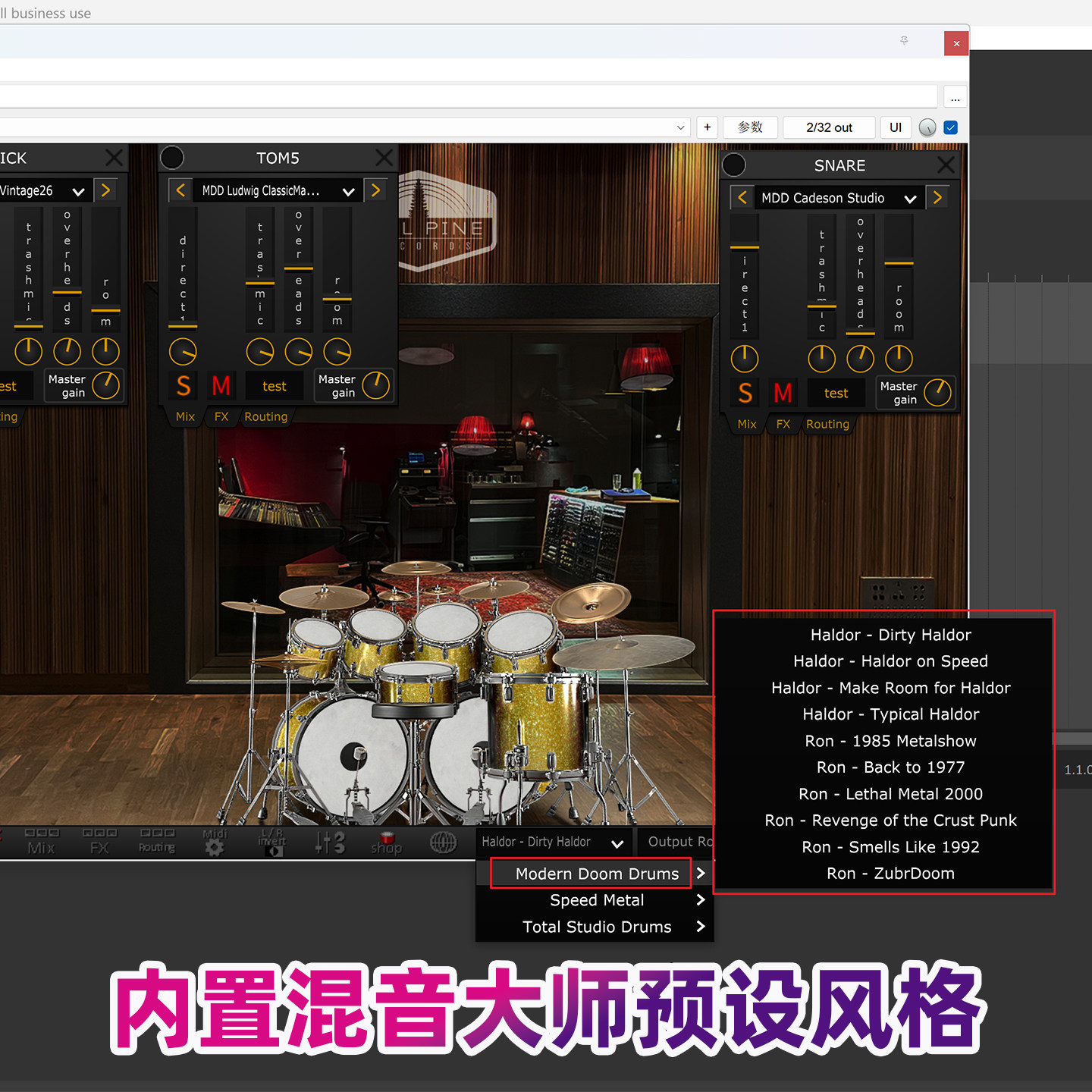The height and width of the screenshot is (1092, 1092).
Task: Choose Haldor - Make Room for Haldor preset
Action: tap(890, 688)
